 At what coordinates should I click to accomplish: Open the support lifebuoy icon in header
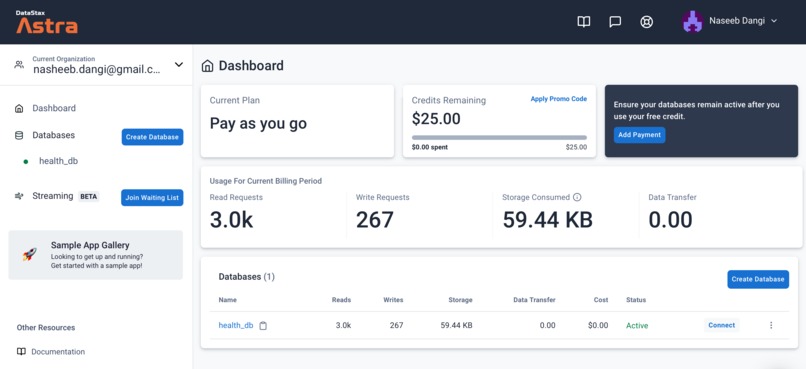click(646, 22)
